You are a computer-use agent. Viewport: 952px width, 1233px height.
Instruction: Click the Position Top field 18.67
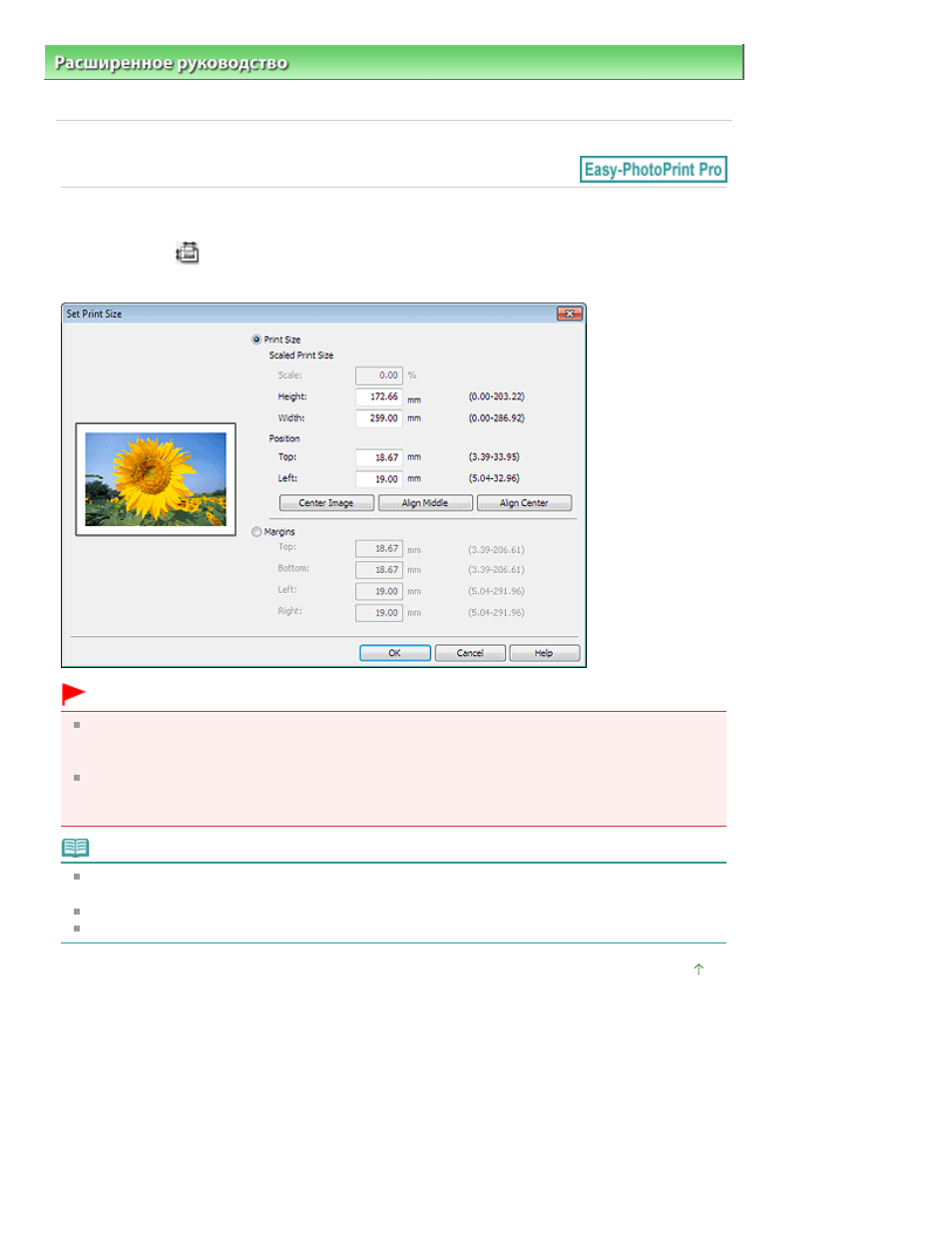click(x=379, y=457)
